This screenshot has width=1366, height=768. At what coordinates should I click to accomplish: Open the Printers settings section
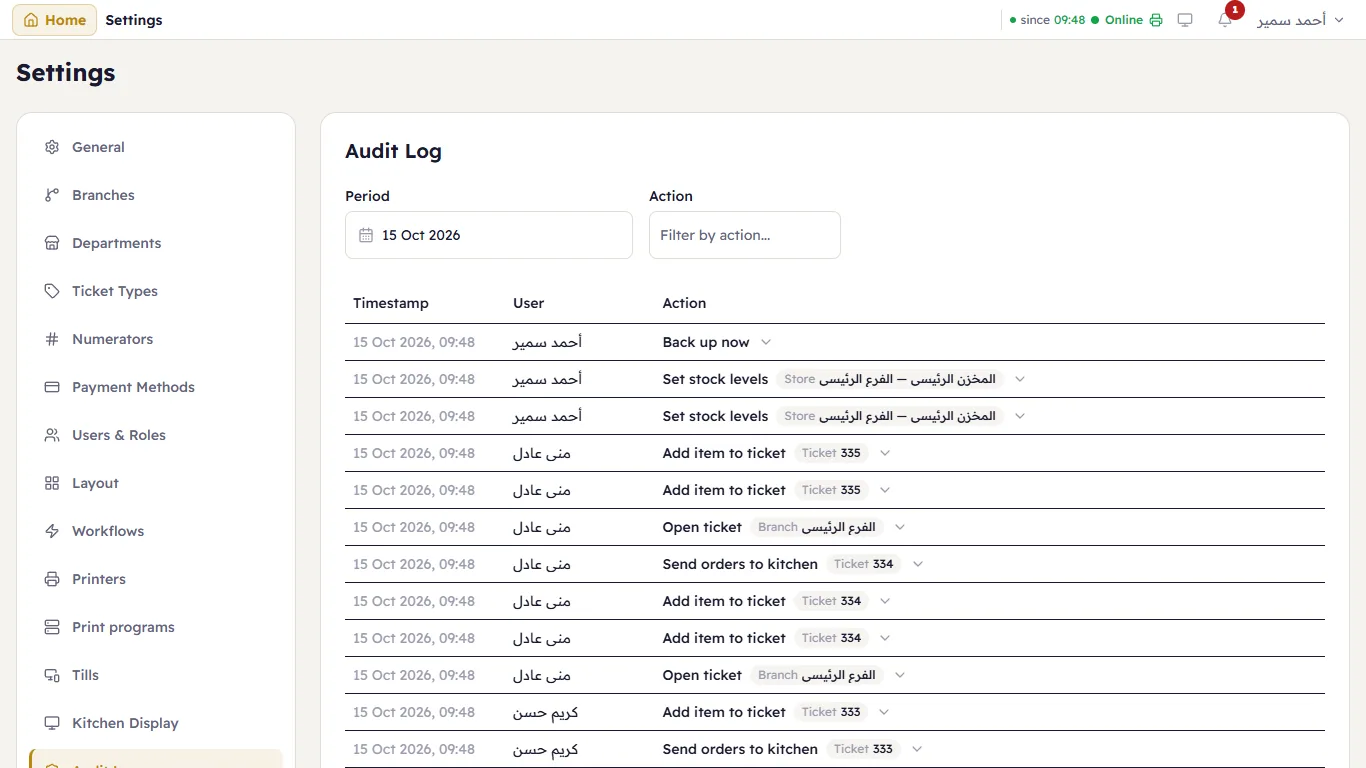click(x=156, y=579)
